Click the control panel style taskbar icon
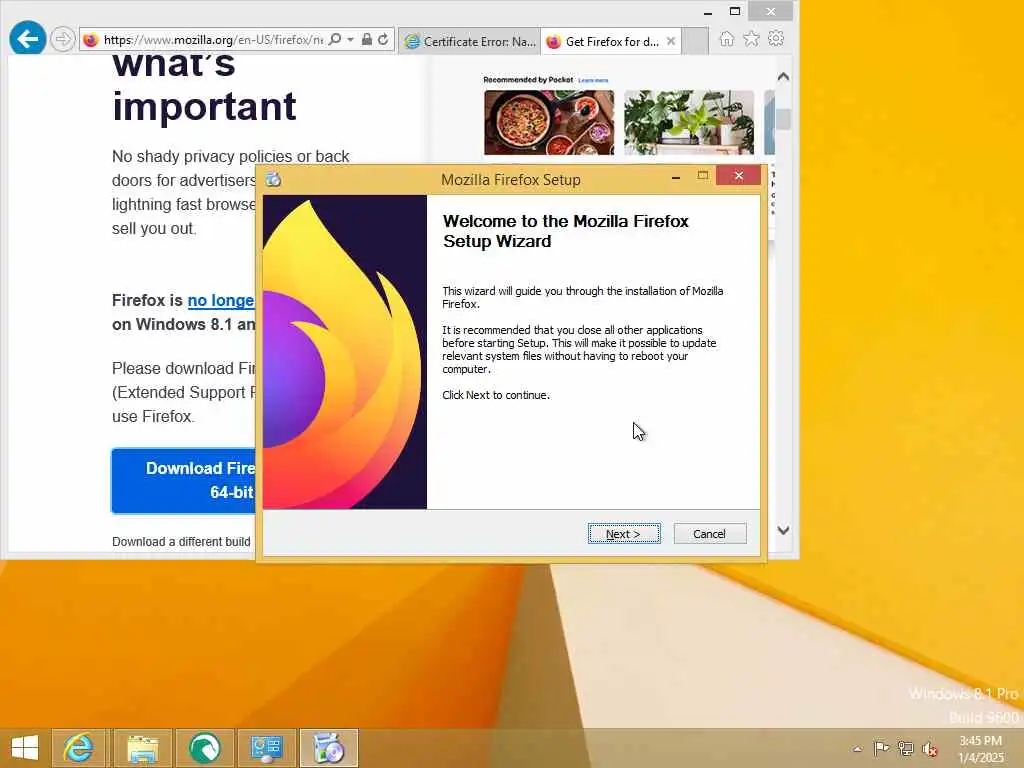 point(266,748)
